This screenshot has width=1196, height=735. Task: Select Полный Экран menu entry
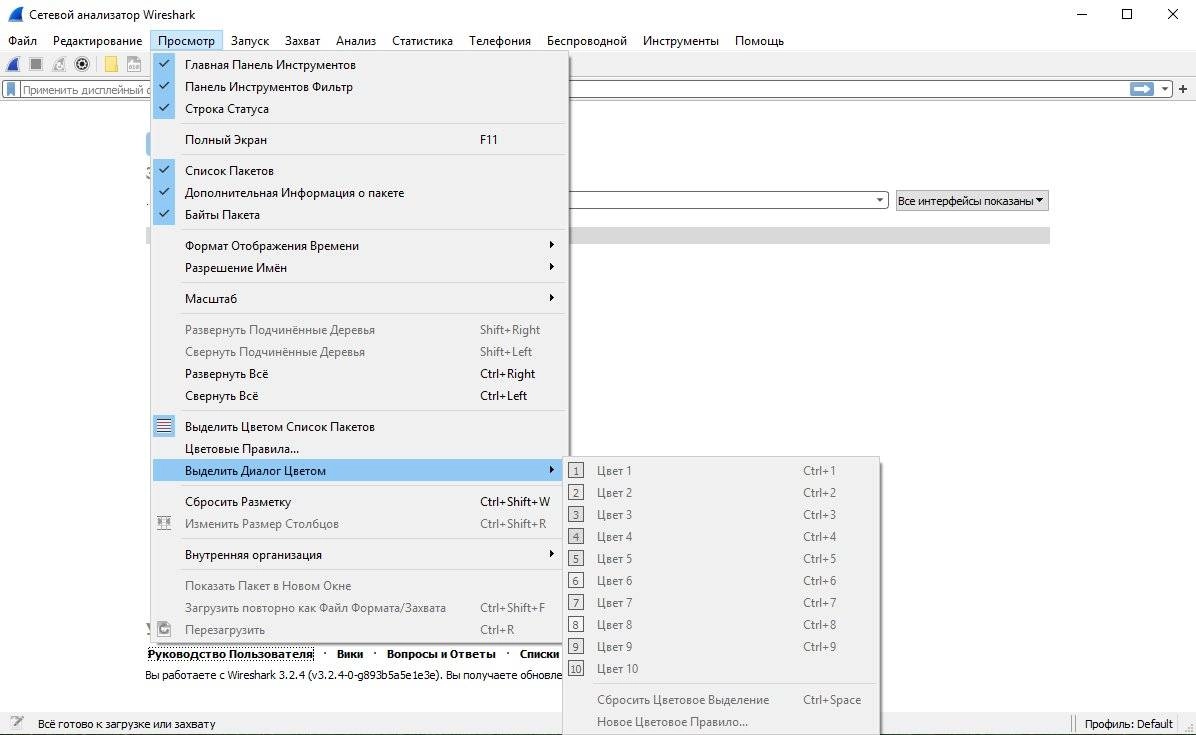coord(359,140)
